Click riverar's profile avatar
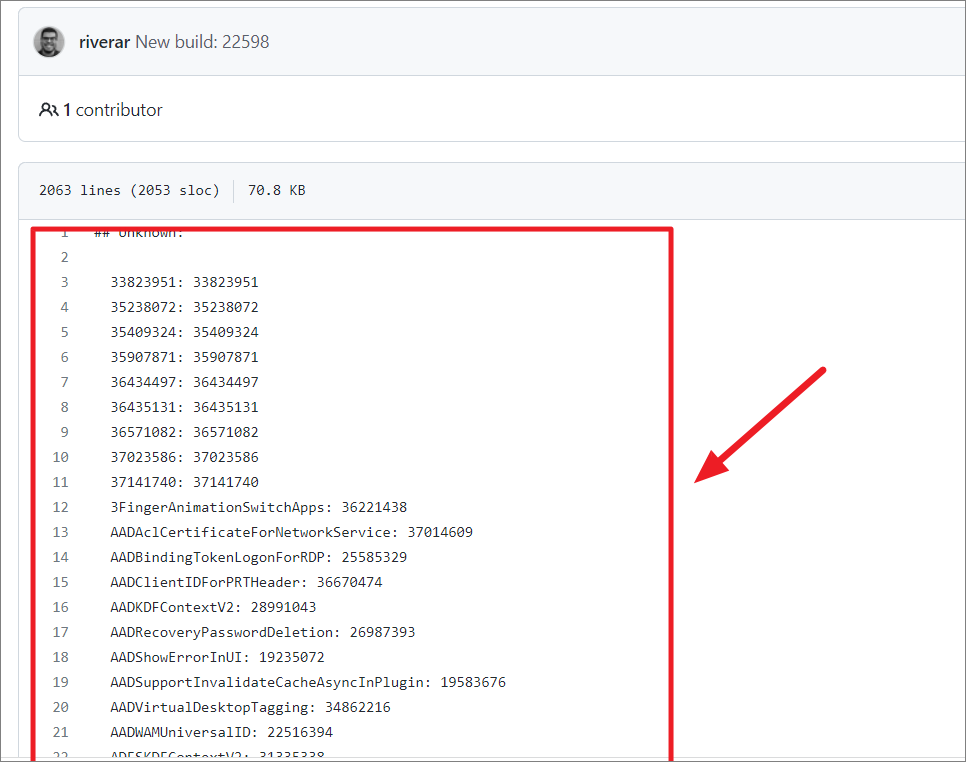This screenshot has height=762, width=966. tap(48, 43)
